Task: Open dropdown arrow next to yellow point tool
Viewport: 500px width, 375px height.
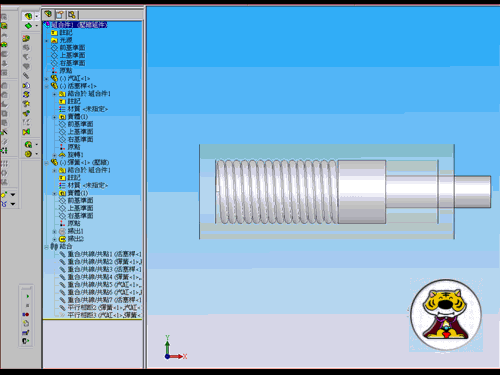Action: [13, 194]
